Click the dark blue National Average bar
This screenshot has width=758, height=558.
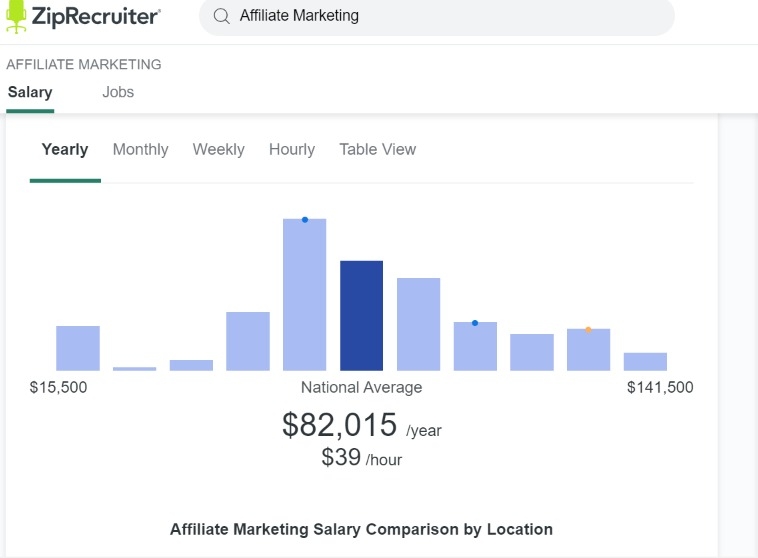click(361, 316)
